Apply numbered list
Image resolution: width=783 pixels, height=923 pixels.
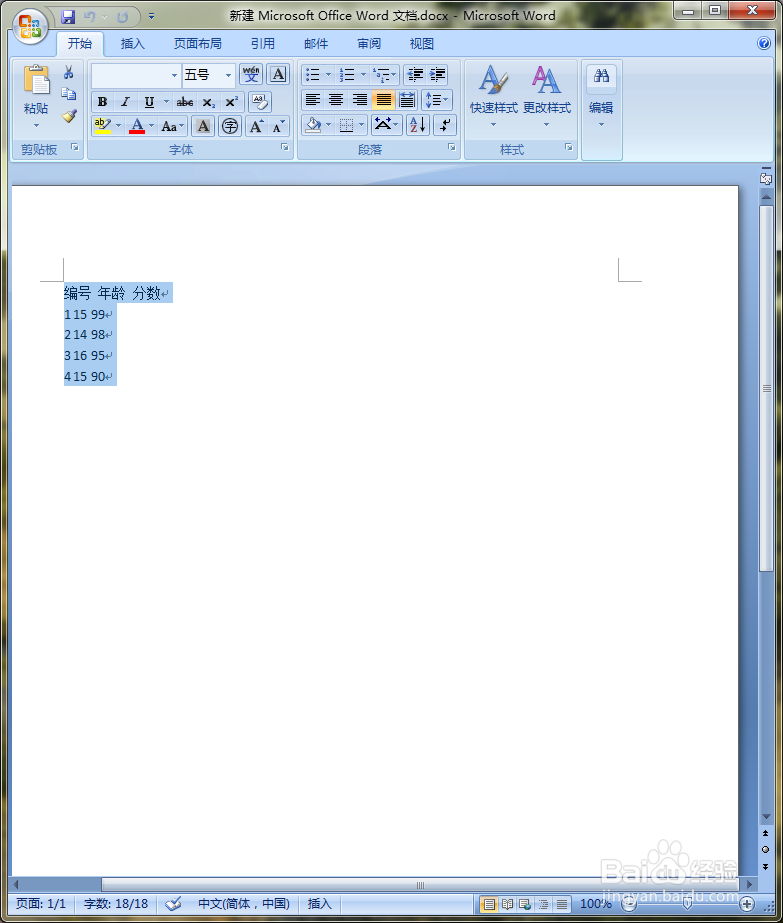[347, 75]
